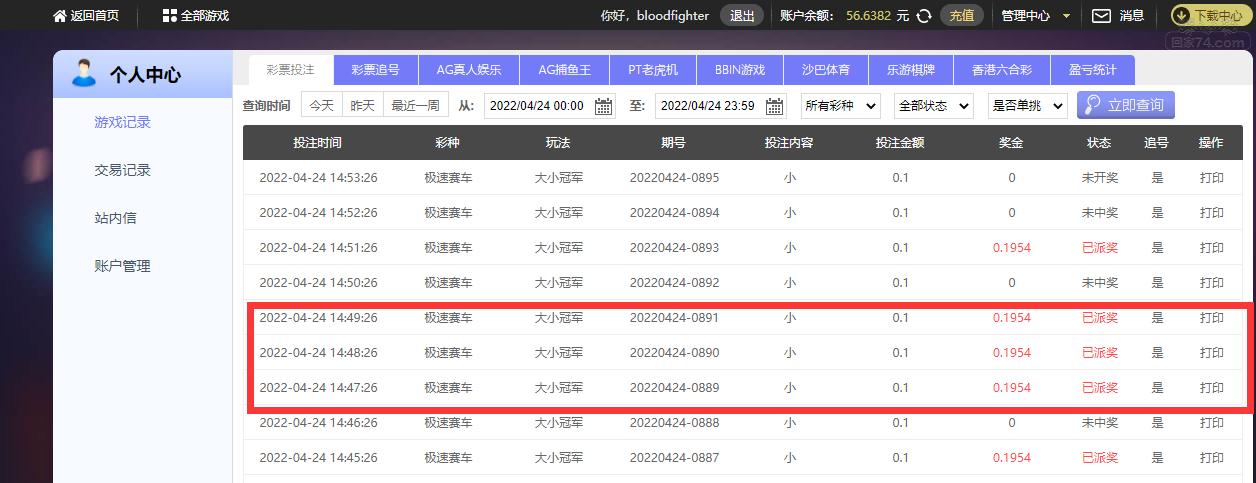Switch to the AG捕鱼王 tab

point(565,70)
